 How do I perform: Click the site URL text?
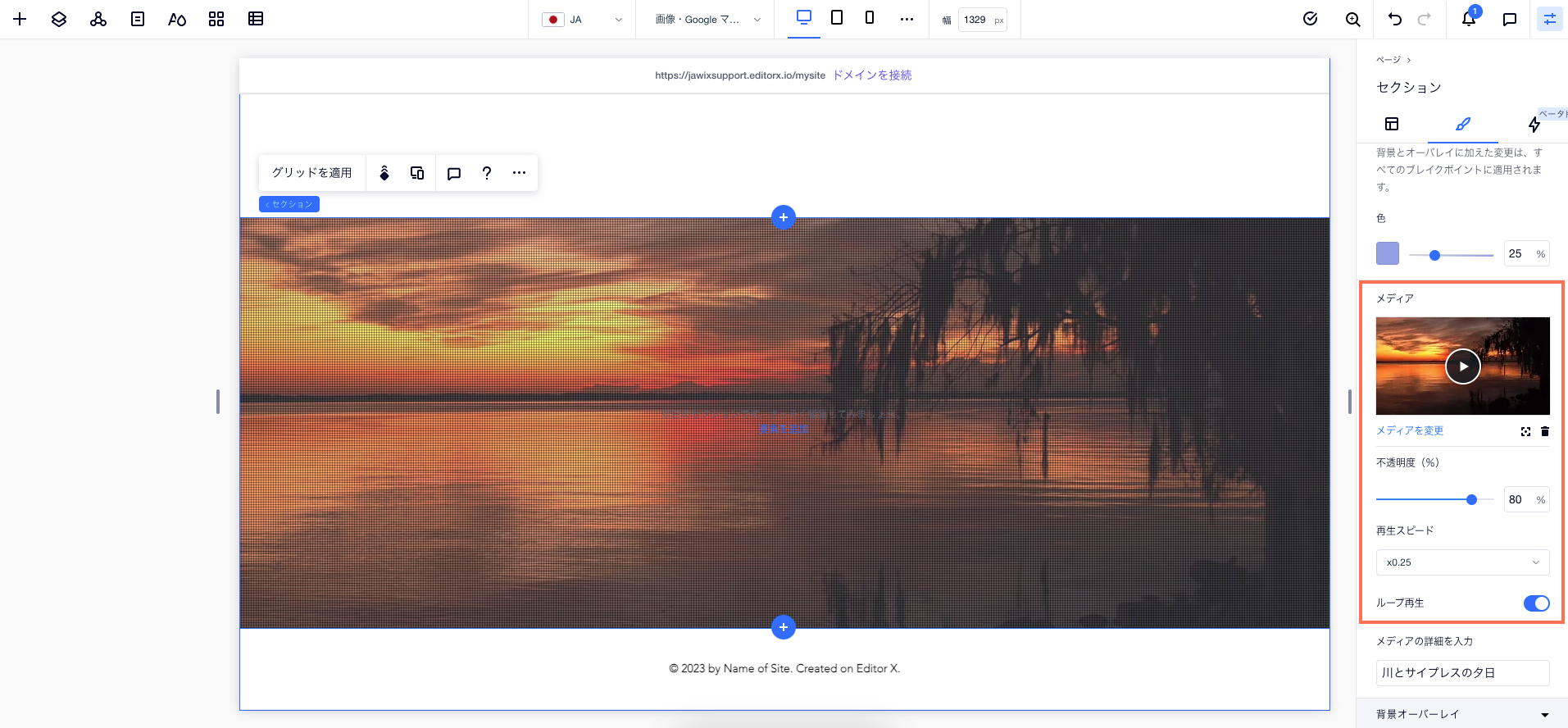click(740, 75)
